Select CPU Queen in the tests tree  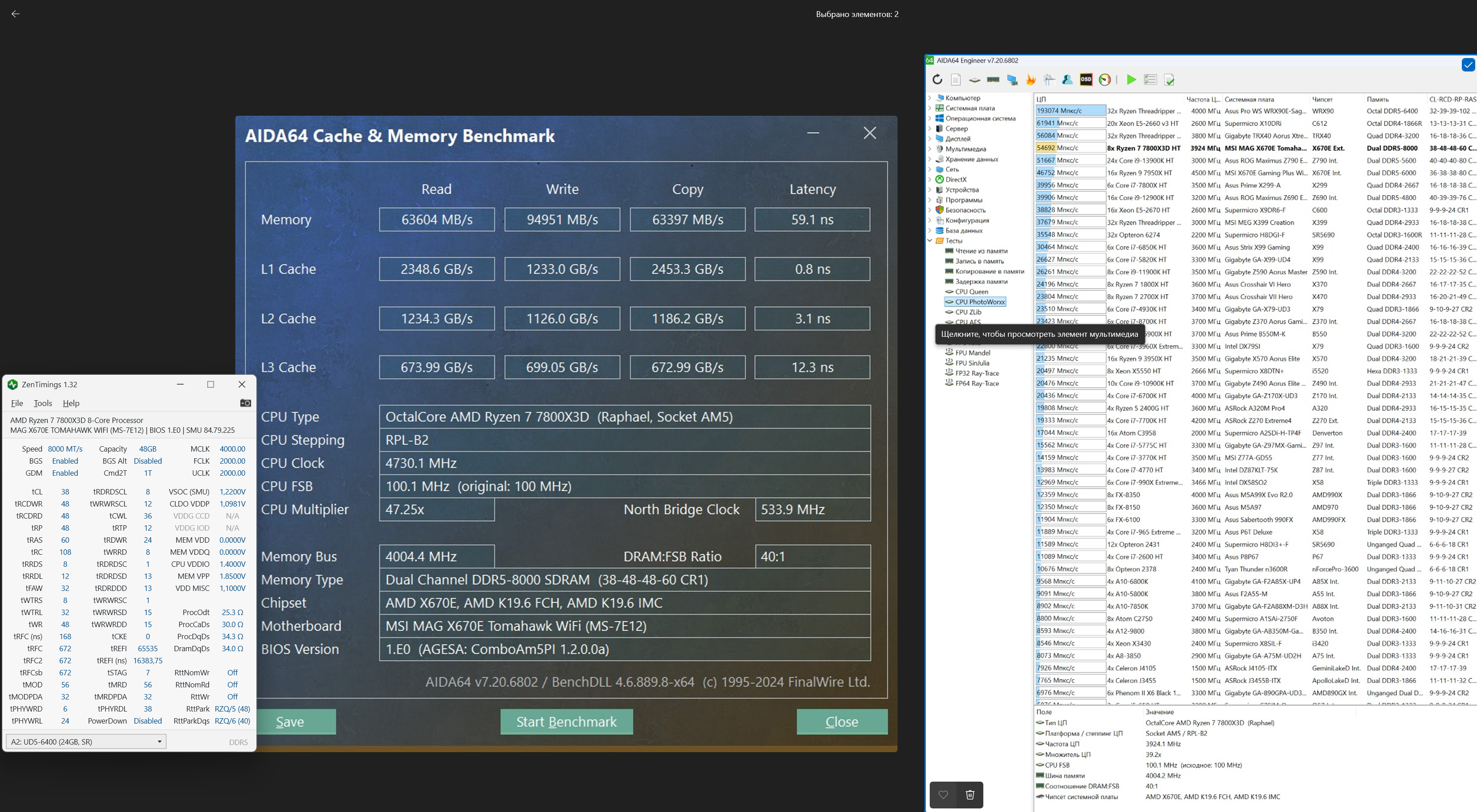971,292
